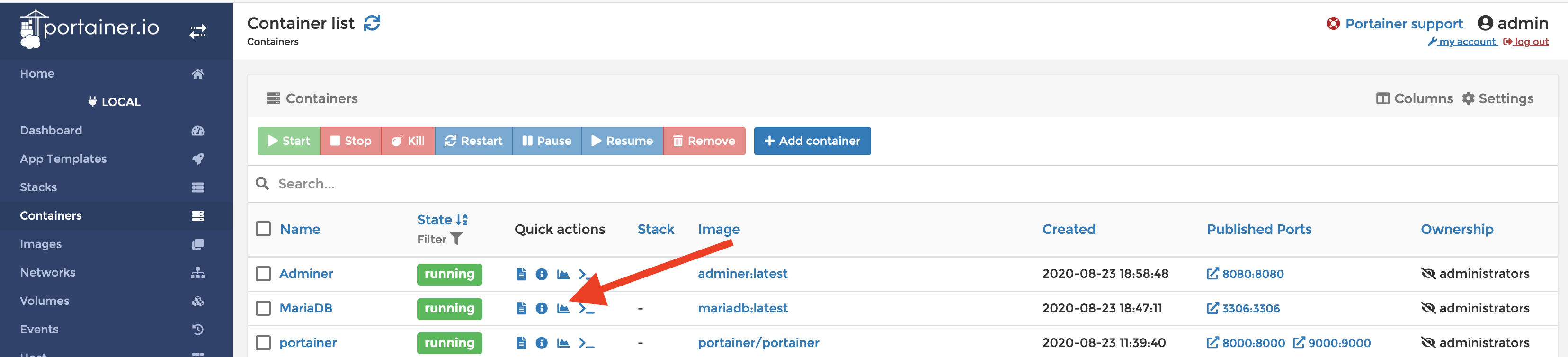Open stats chart icon for MariaDB container
The width and height of the screenshot is (1568, 357).
pos(563,308)
